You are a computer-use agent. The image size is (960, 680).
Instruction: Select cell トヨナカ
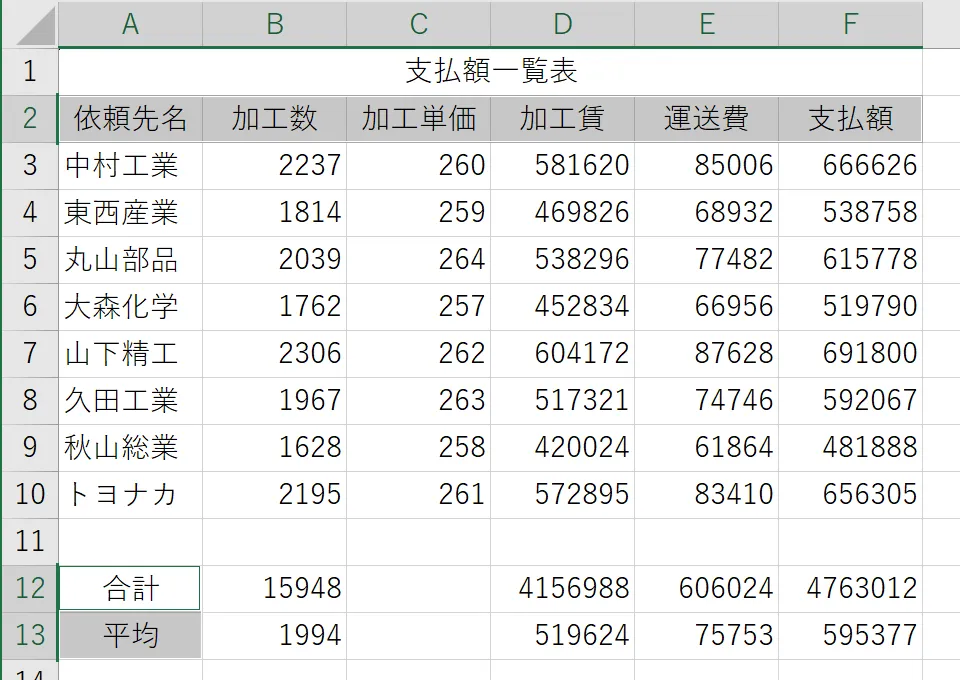point(130,495)
